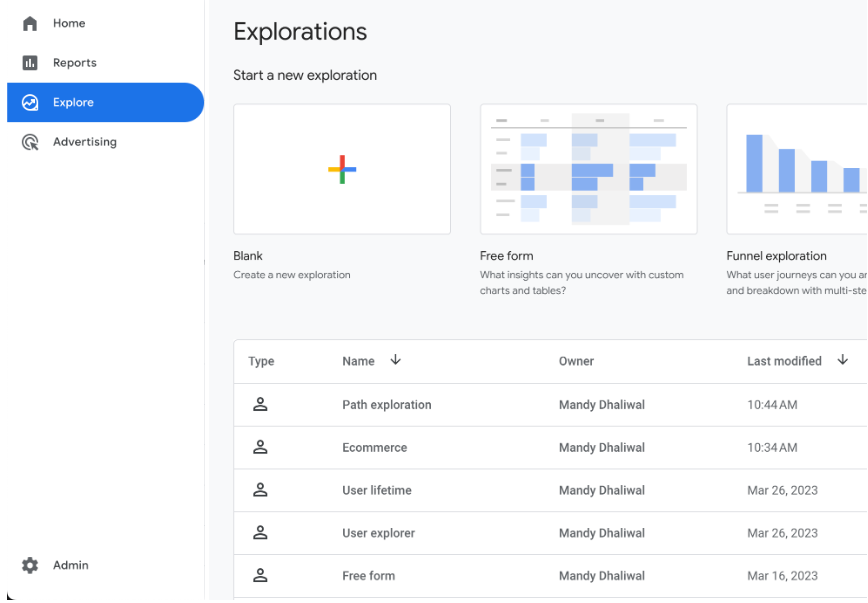This screenshot has width=868, height=603.
Task: Click the Type column header
Action: (261, 362)
